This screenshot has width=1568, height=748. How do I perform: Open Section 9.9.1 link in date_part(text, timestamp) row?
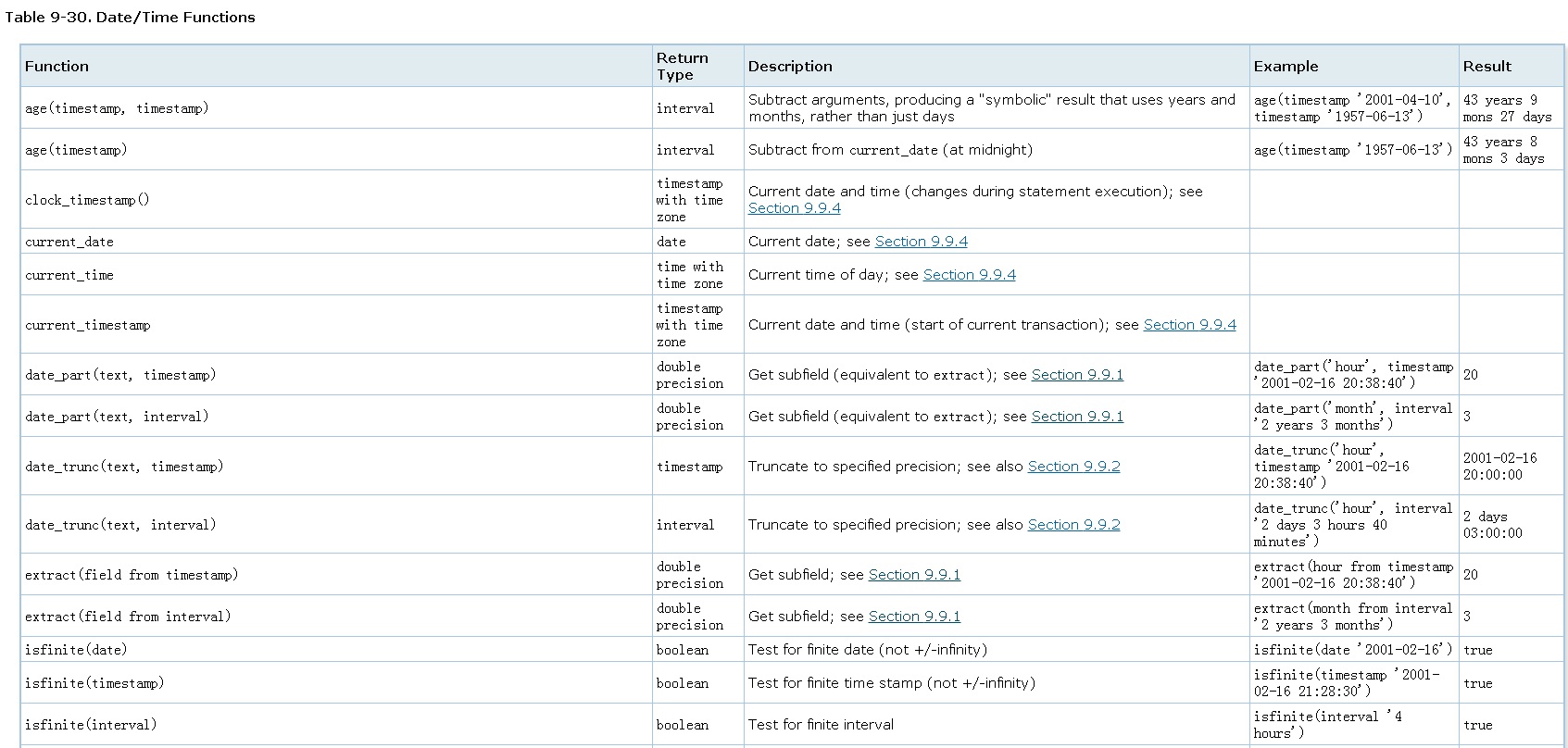pyautogui.click(x=1077, y=375)
